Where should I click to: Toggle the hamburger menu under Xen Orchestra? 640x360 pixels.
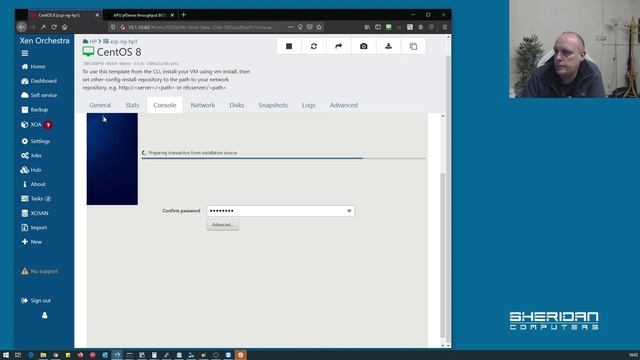pos(25,53)
